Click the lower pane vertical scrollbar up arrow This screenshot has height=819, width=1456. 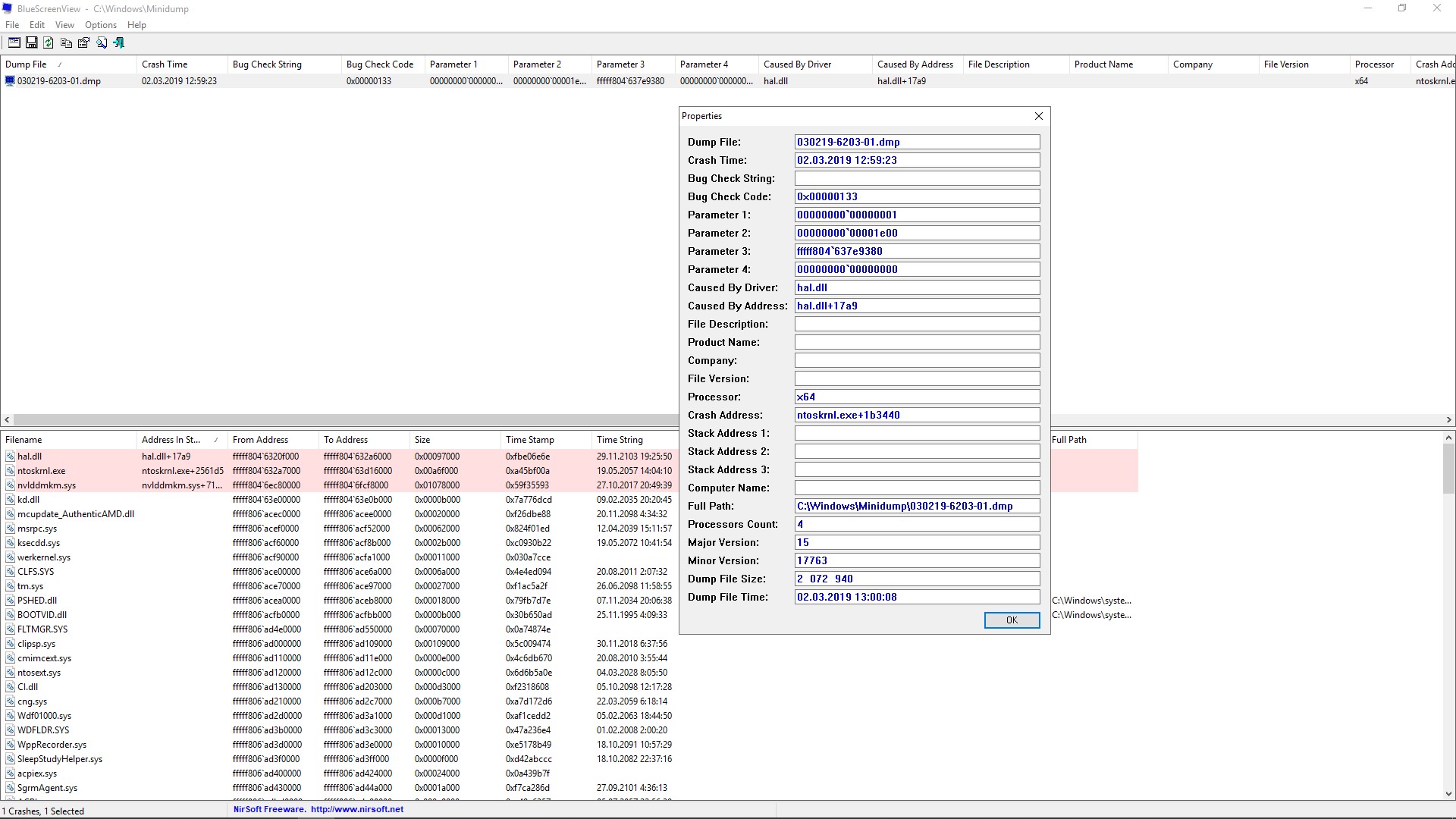(1448, 438)
